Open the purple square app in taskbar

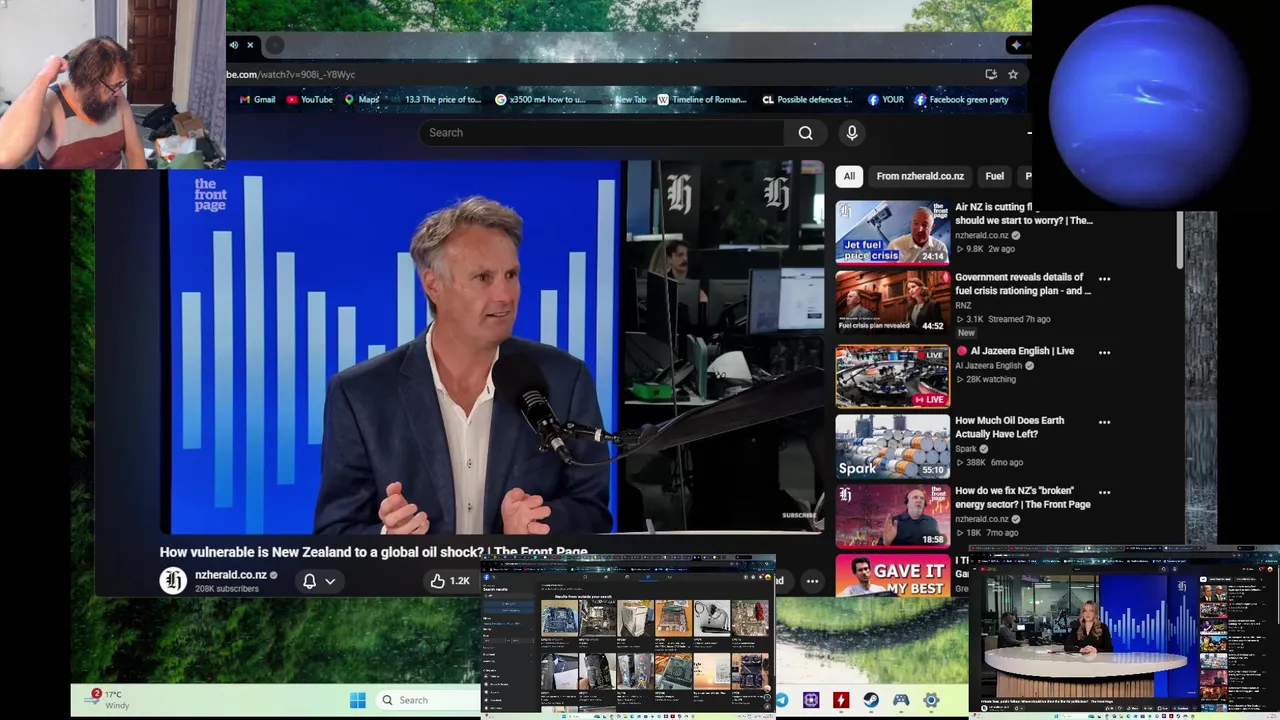click(x=811, y=700)
